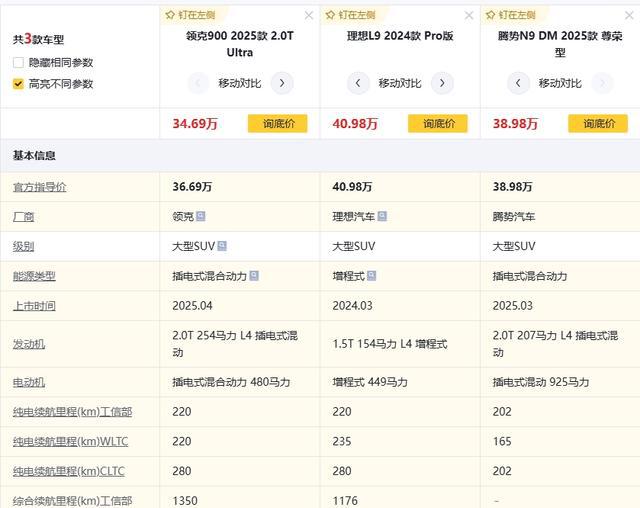640x508 pixels.
Task: Click 腾势N9 header price 38.98万
Action: point(515,124)
